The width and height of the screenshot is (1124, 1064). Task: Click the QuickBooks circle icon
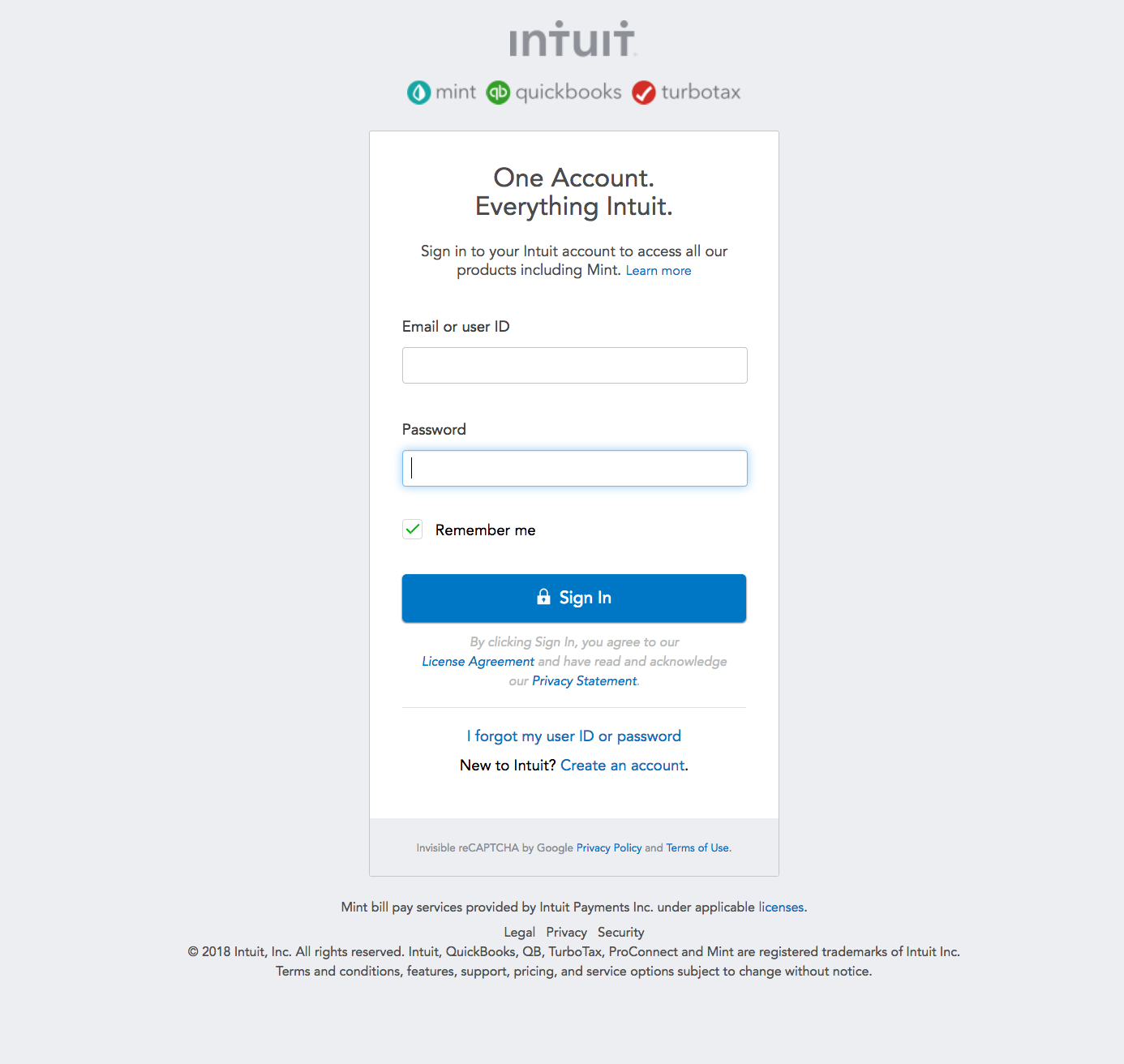(x=499, y=92)
